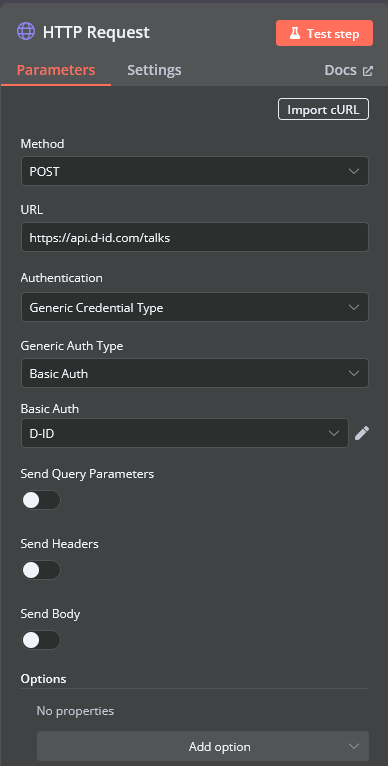Run the Test step button

[x=324, y=33]
